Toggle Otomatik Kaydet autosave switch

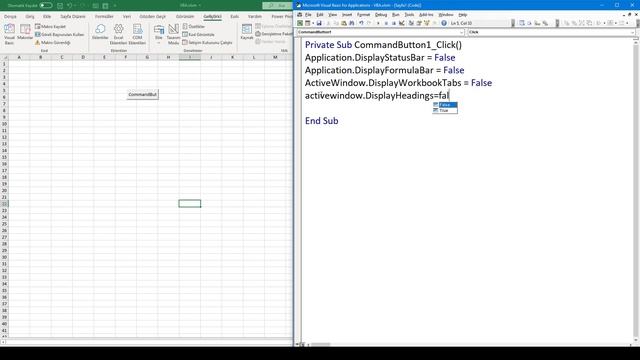46,5
